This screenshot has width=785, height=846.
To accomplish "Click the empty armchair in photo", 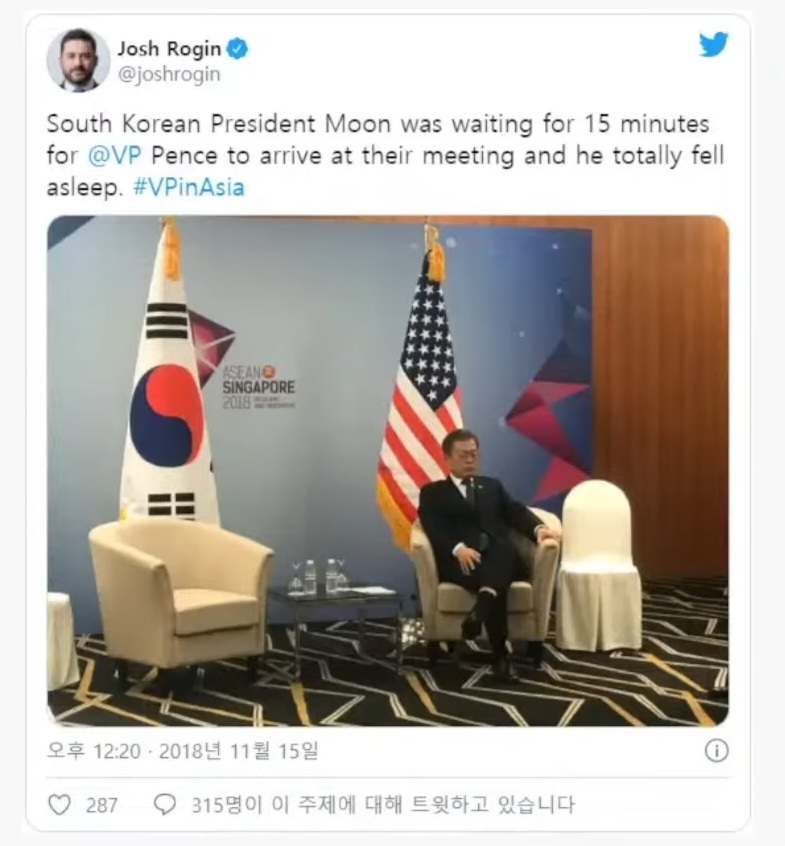I will (181, 591).
